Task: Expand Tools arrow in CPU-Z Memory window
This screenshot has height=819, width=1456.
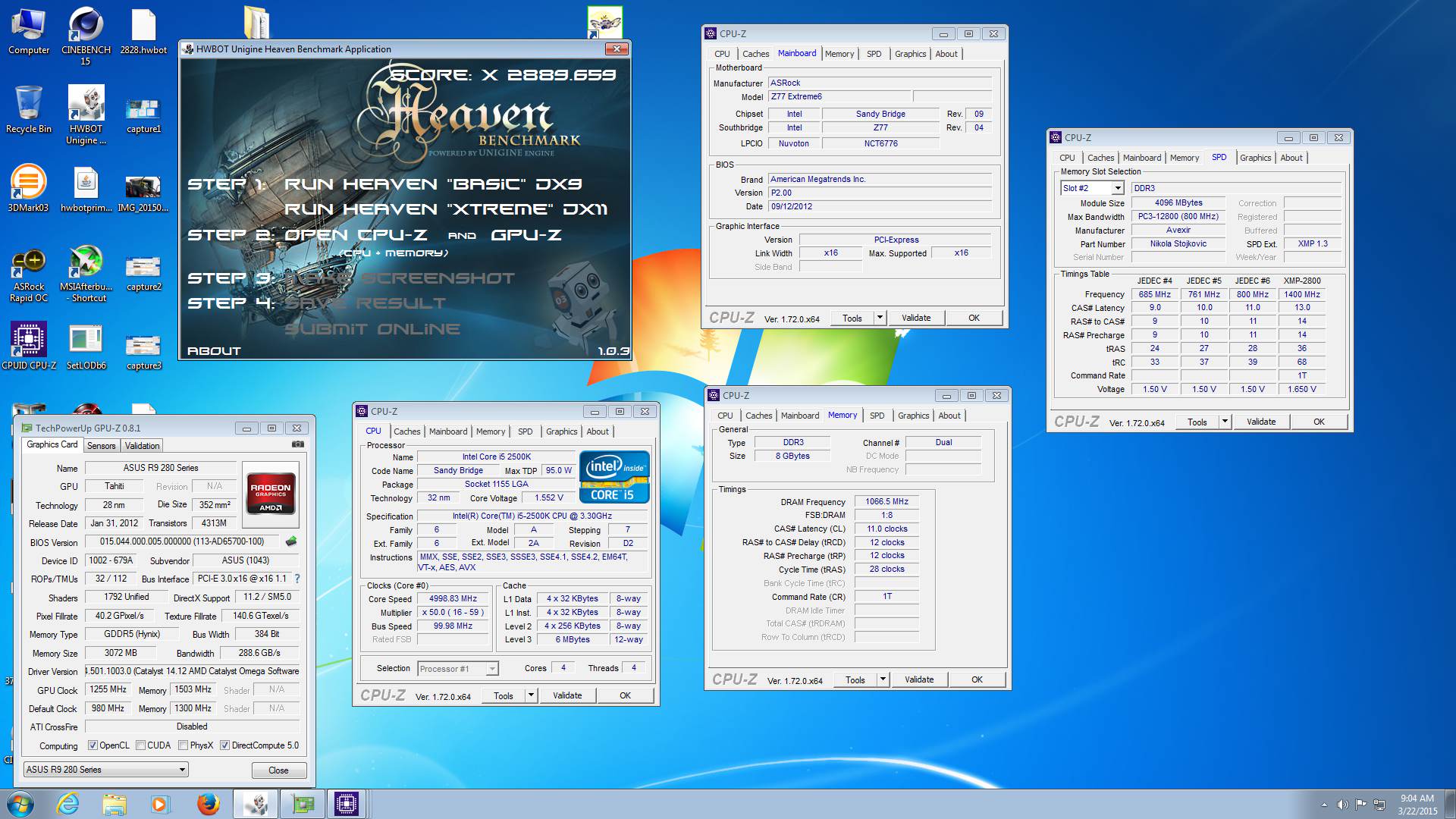Action: 883,679
